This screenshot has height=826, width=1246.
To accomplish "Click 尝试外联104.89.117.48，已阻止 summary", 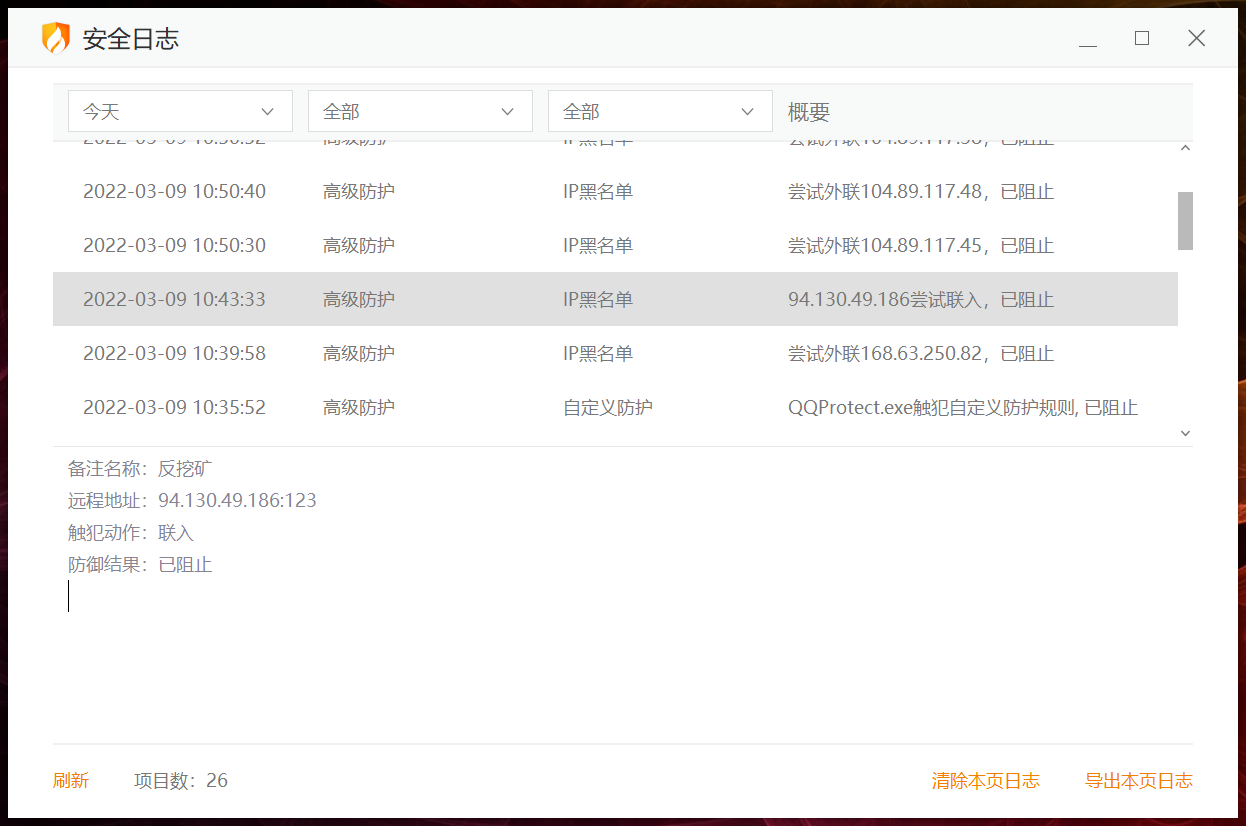I will pos(921,191).
